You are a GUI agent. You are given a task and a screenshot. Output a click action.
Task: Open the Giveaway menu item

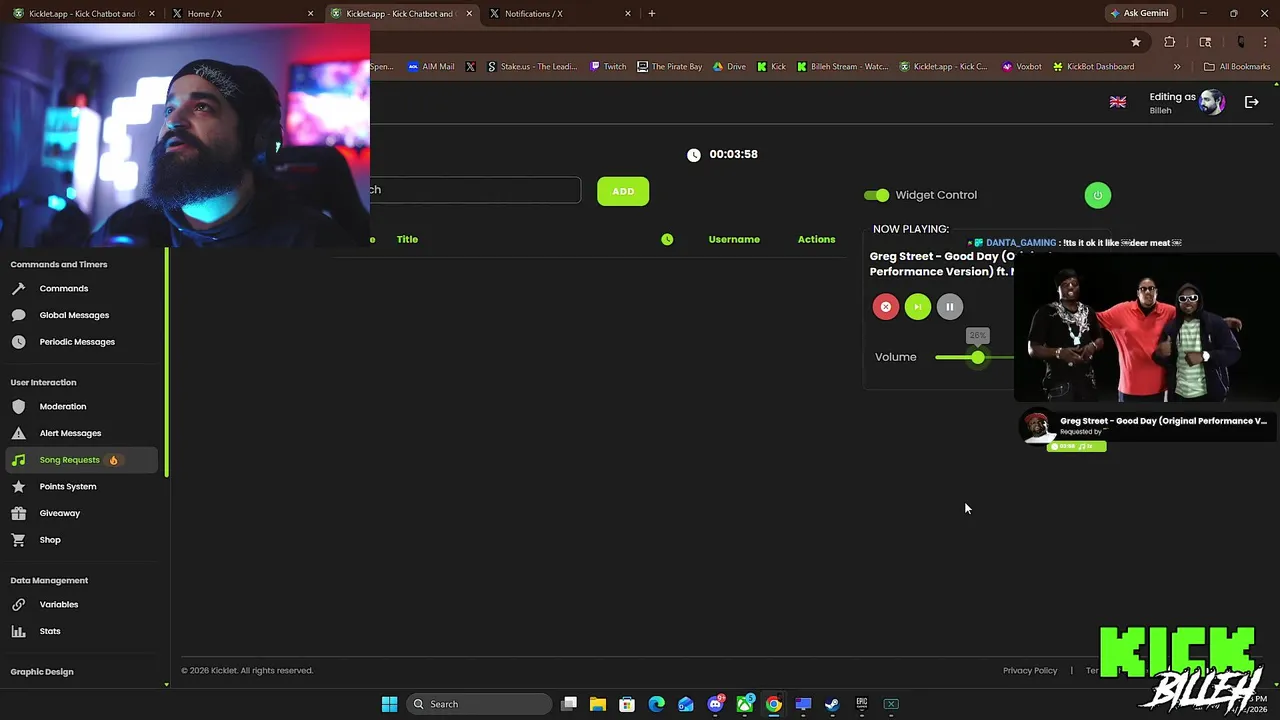60,513
